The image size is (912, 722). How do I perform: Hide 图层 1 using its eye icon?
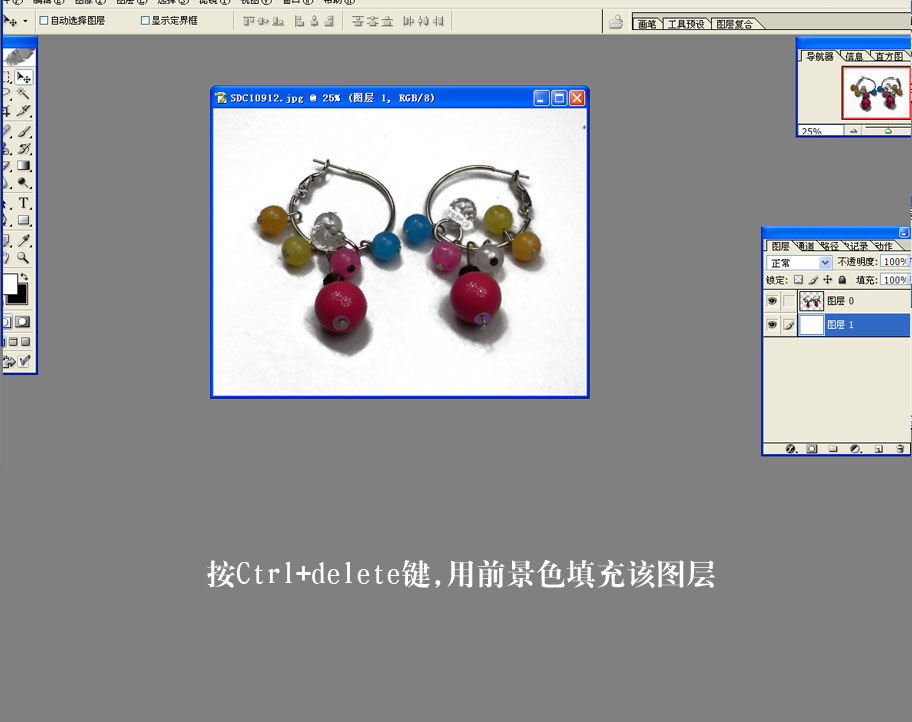(x=772, y=325)
